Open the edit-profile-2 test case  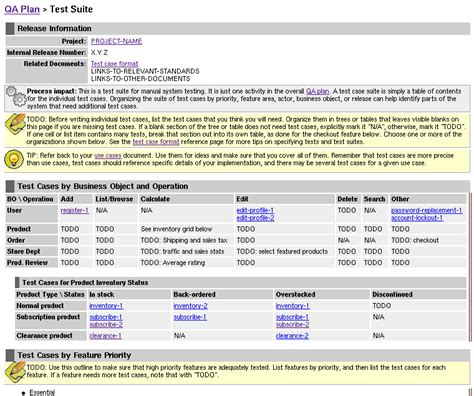coord(255,218)
